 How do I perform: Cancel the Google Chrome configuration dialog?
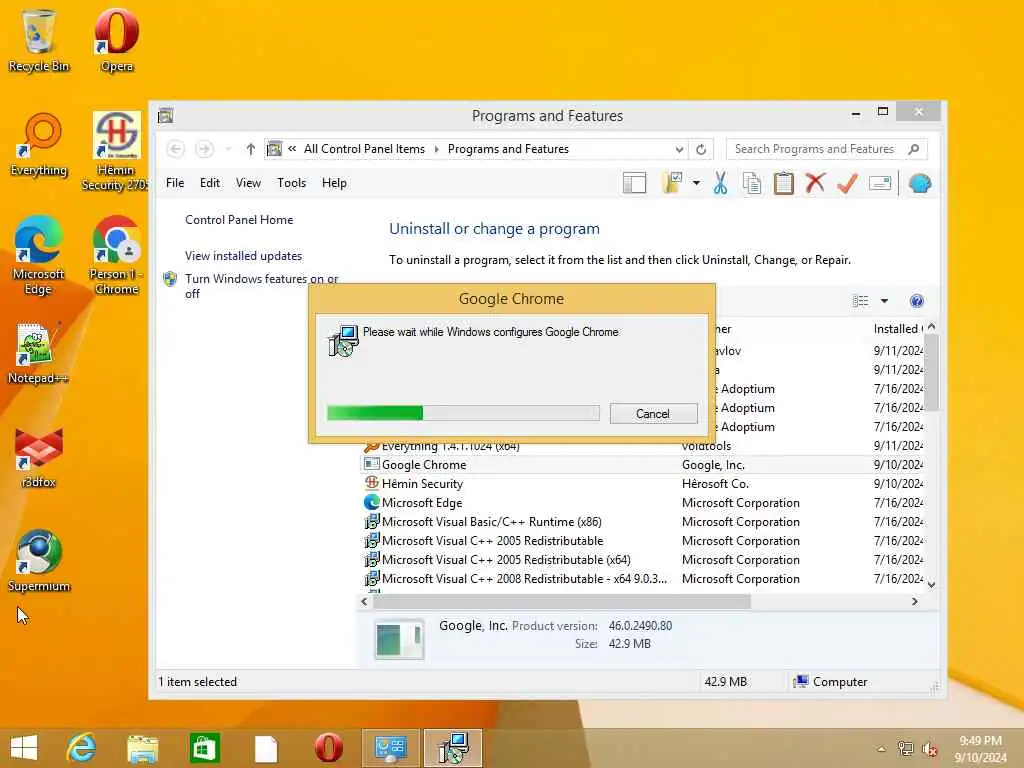tap(653, 413)
